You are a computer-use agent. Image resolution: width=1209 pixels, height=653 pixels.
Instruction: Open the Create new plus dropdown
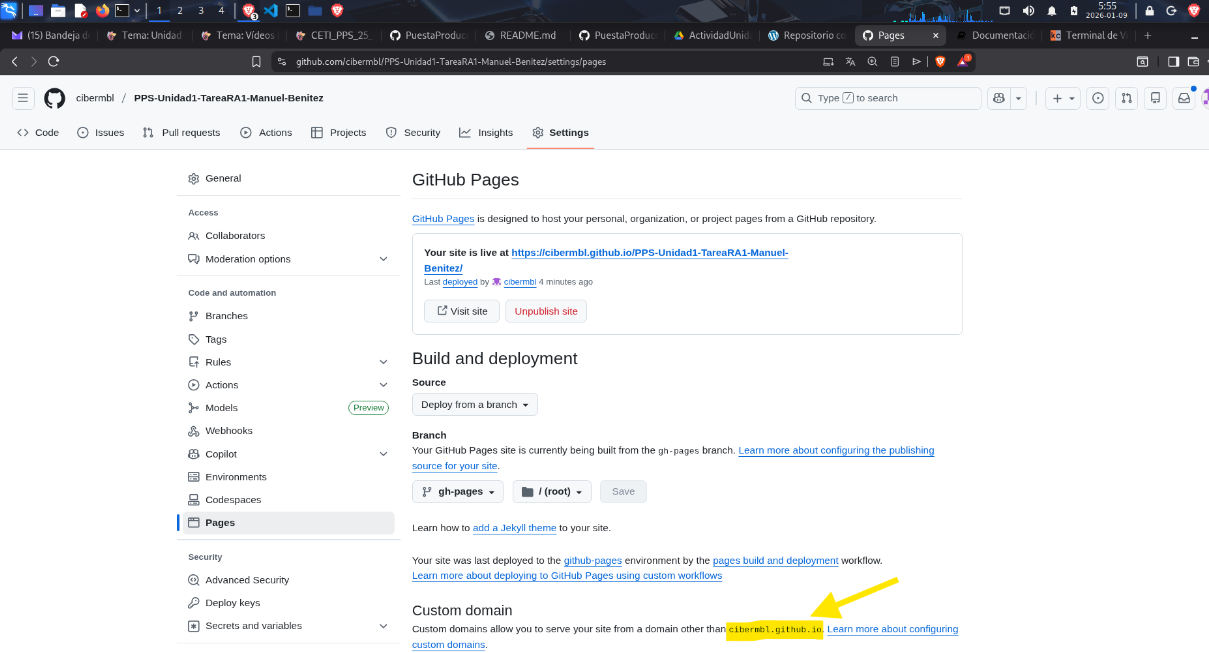point(1063,98)
